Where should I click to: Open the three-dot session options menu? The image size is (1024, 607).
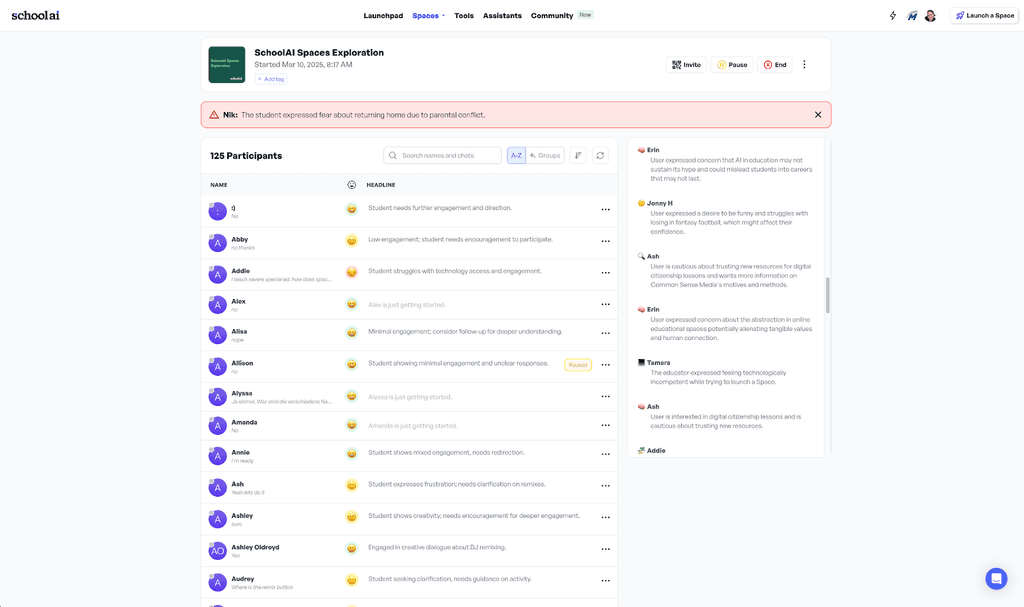pyautogui.click(x=803, y=64)
